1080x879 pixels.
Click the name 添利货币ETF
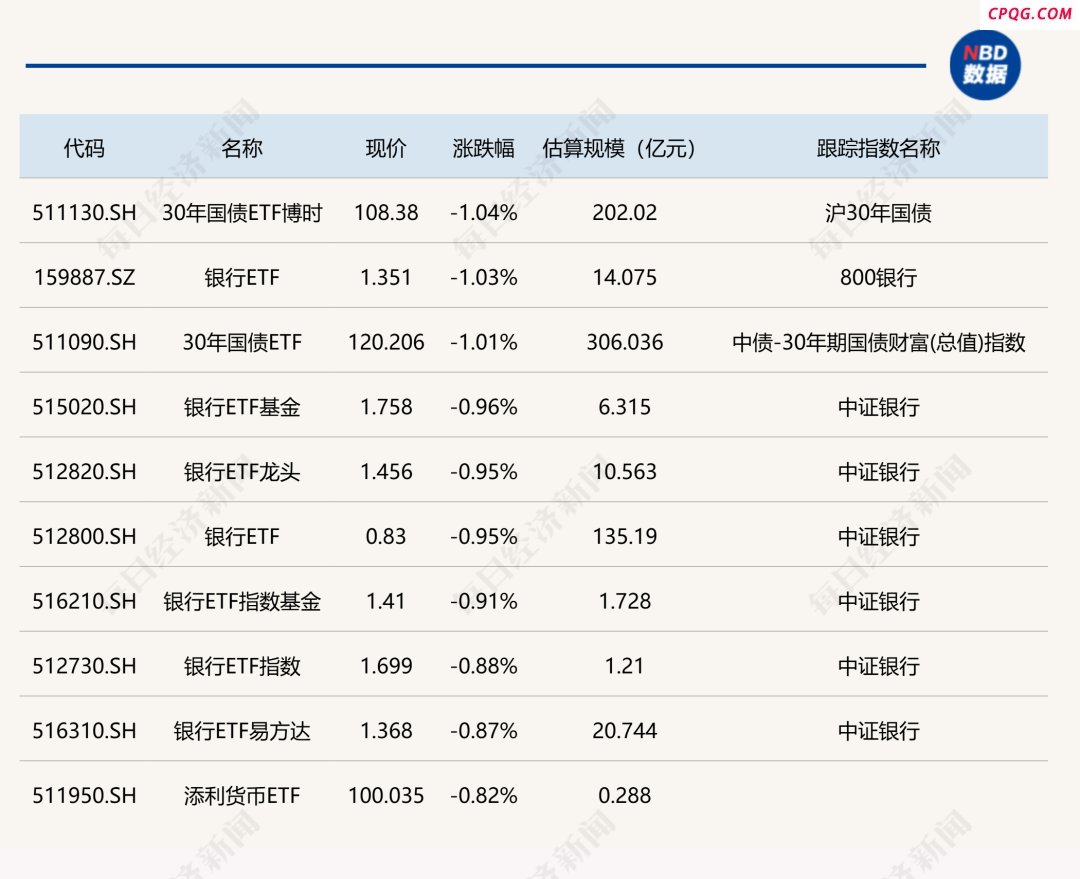coord(242,796)
